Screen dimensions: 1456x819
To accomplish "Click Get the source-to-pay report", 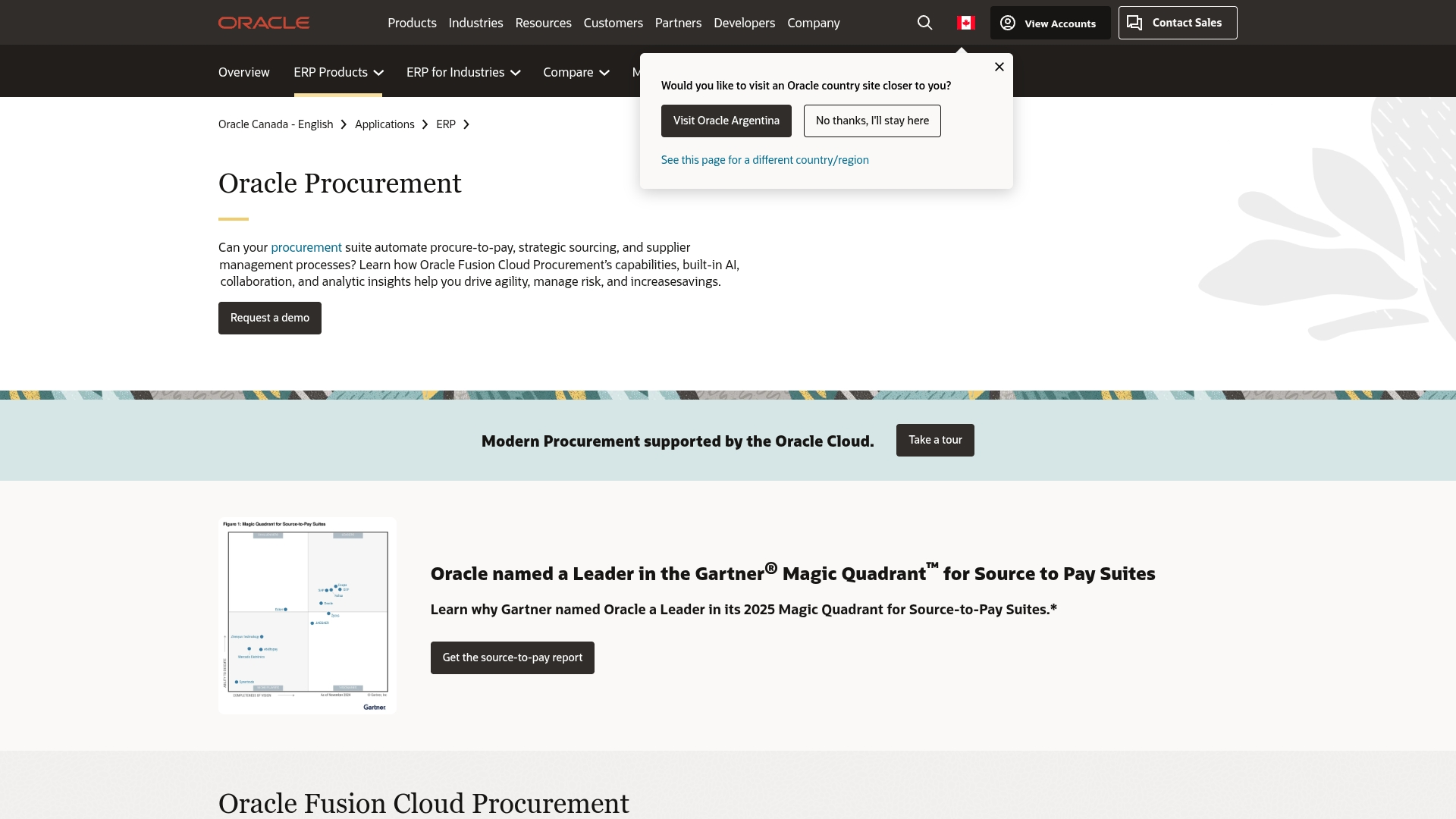I will point(513,657).
